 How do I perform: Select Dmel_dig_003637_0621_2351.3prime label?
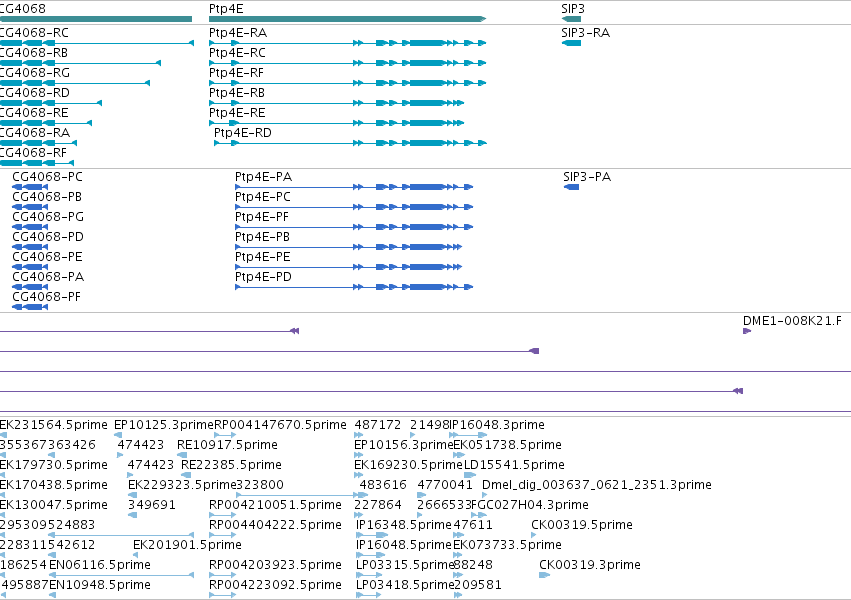point(596,486)
